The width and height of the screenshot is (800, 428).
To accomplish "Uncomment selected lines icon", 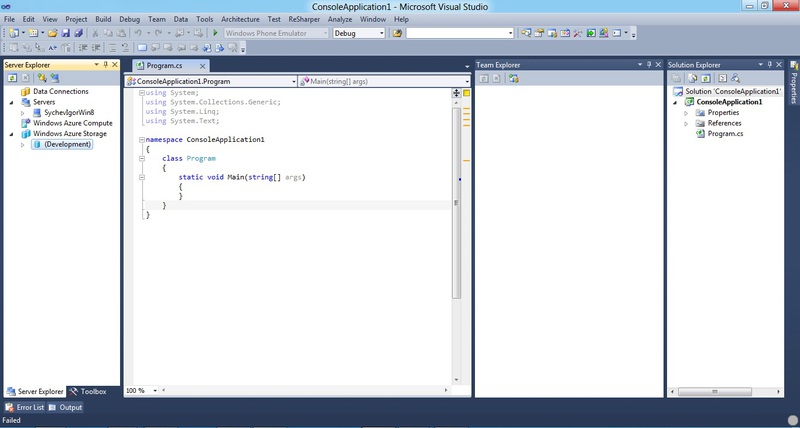I will coord(124,47).
